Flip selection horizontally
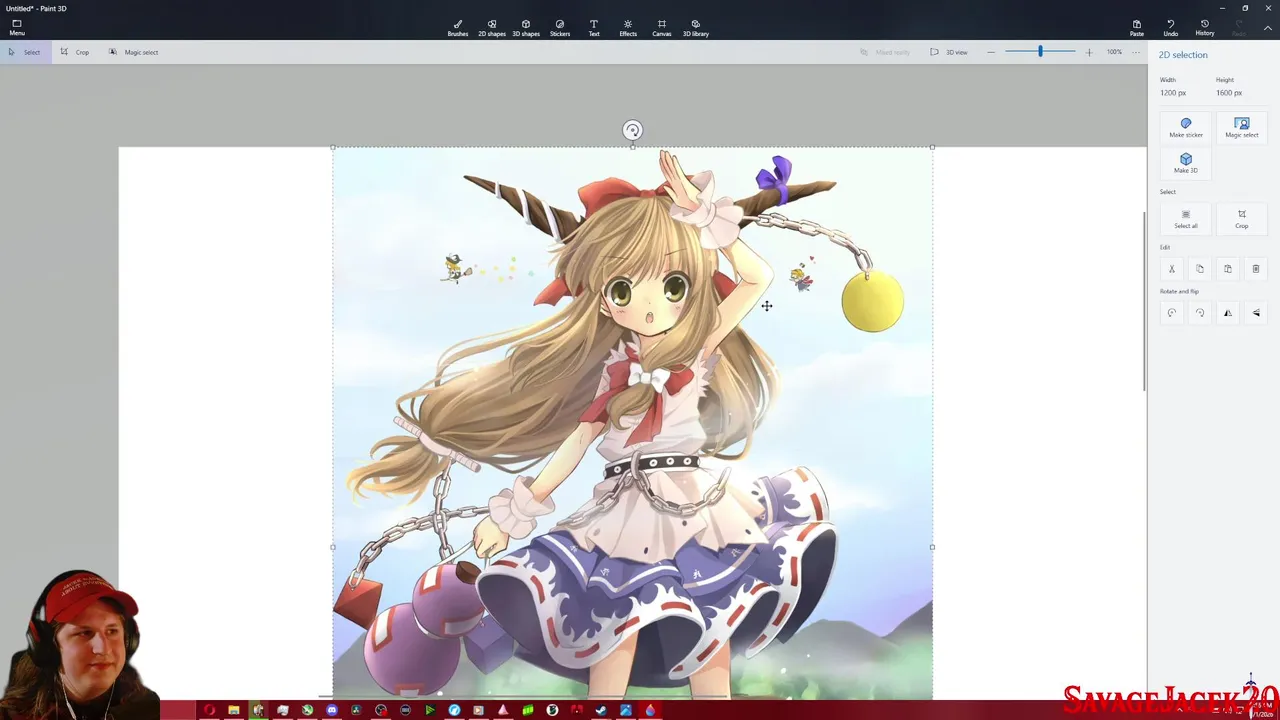Viewport: 1280px width, 720px height. pos(1228,313)
